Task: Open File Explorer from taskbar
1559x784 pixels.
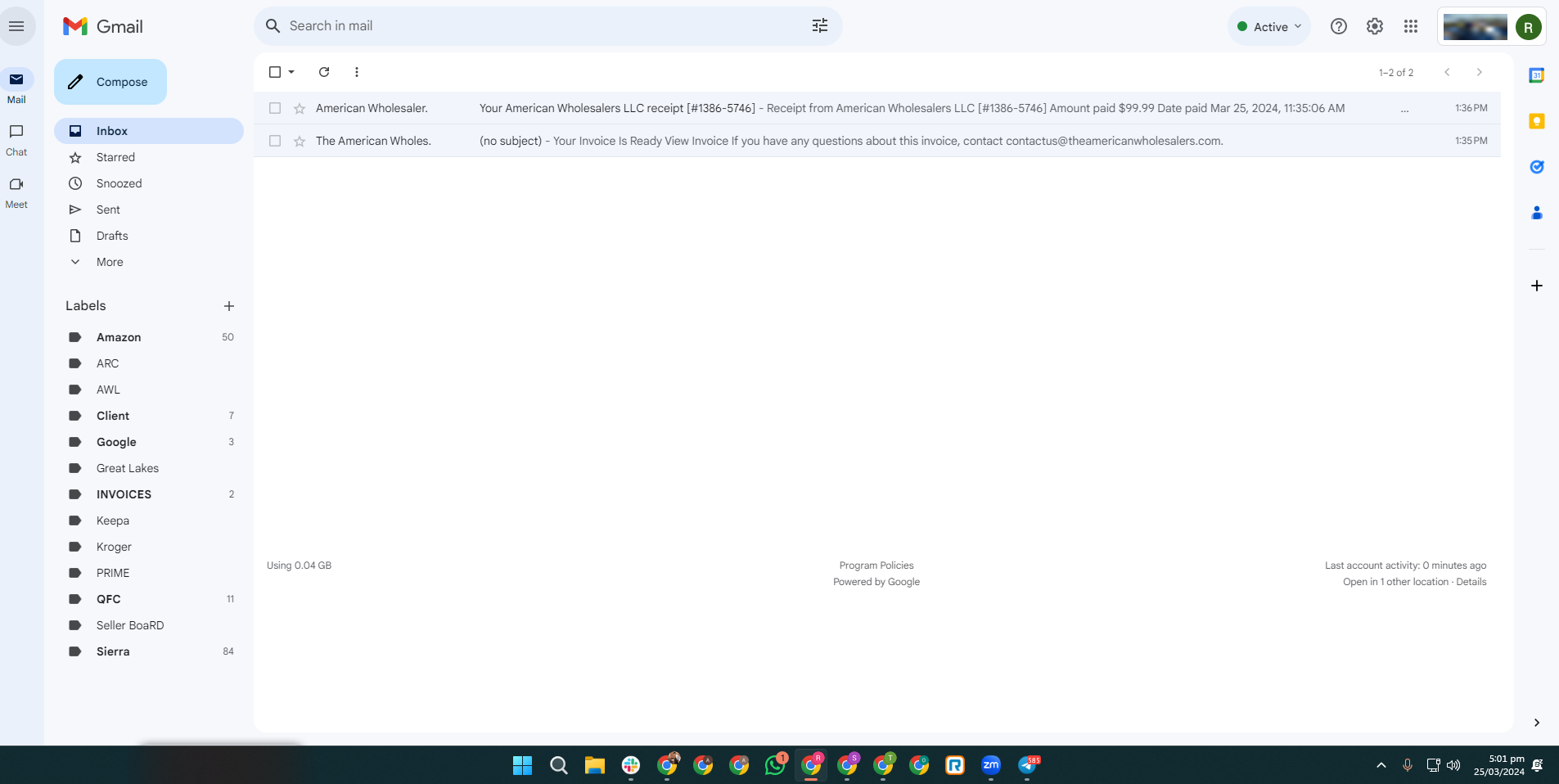Action: point(595,765)
